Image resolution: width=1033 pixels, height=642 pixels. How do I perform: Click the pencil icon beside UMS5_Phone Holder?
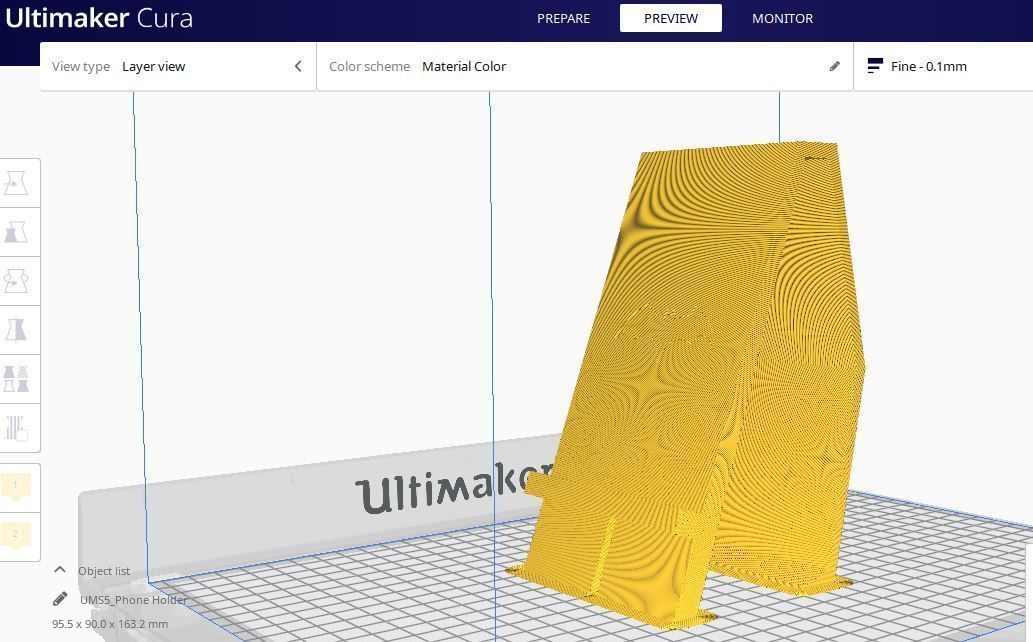(60, 598)
